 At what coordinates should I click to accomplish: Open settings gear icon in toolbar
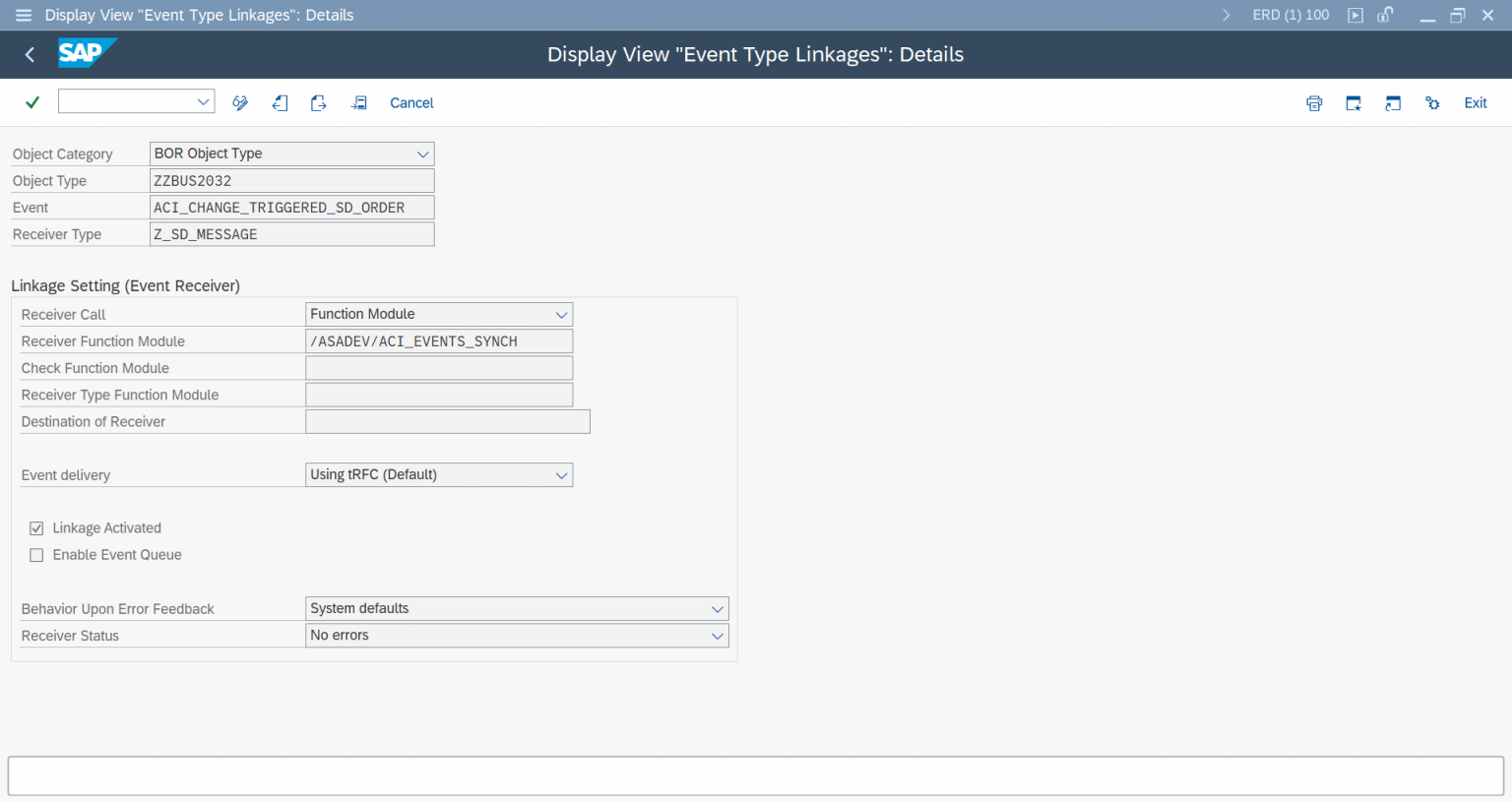point(1432,103)
